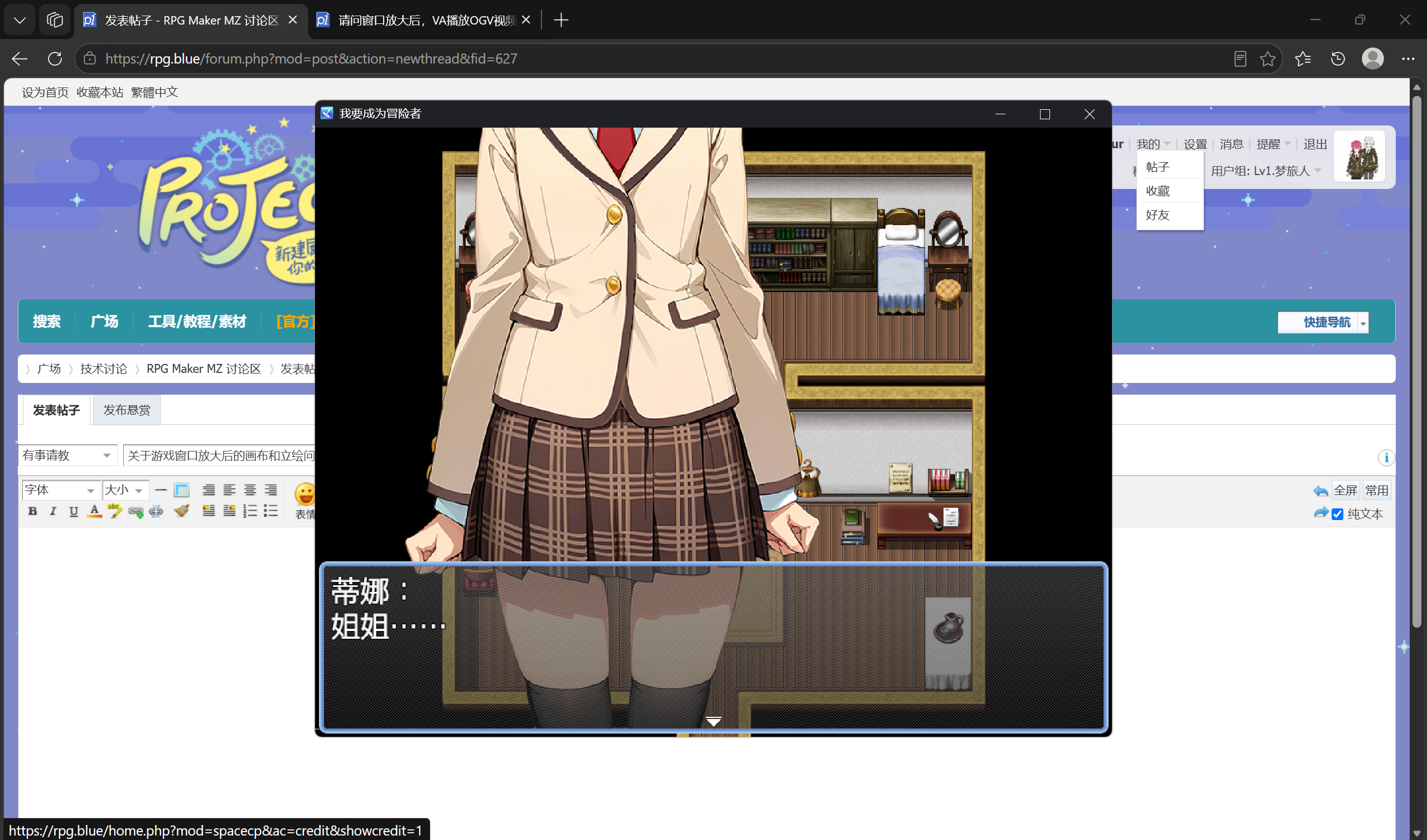Remove a link with the unlink icon

(x=156, y=512)
